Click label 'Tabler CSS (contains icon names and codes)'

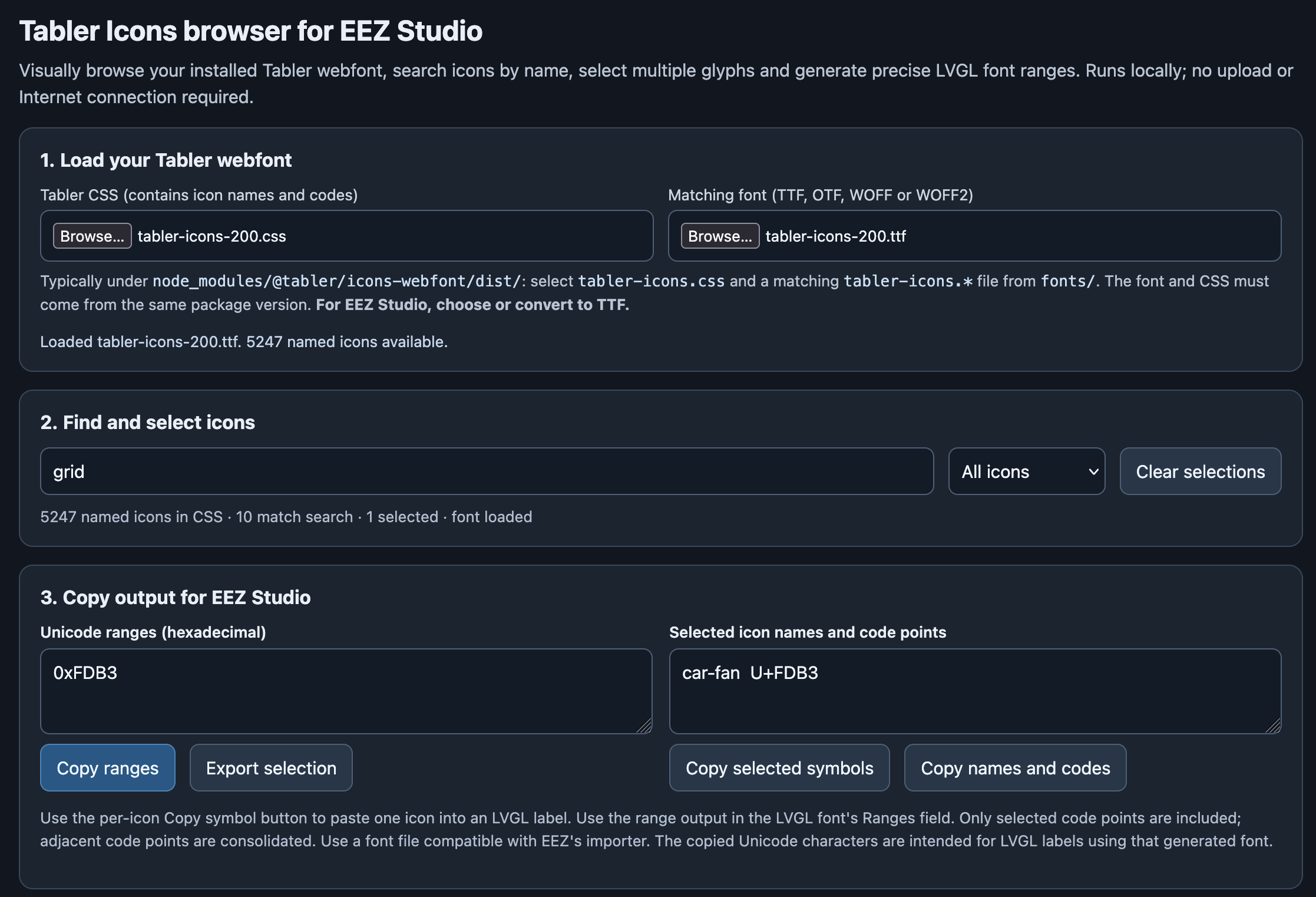pos(199,195)
